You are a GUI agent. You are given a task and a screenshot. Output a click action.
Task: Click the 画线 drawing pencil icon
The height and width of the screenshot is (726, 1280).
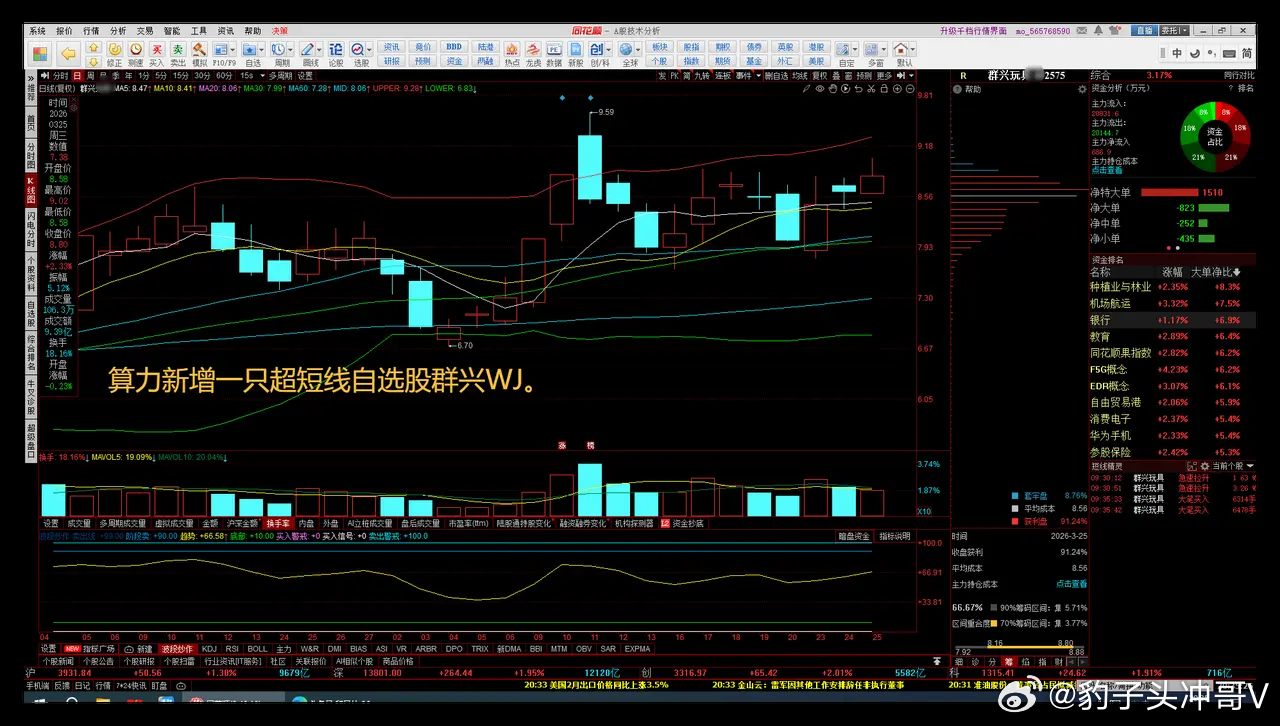[x=310, y=53]
